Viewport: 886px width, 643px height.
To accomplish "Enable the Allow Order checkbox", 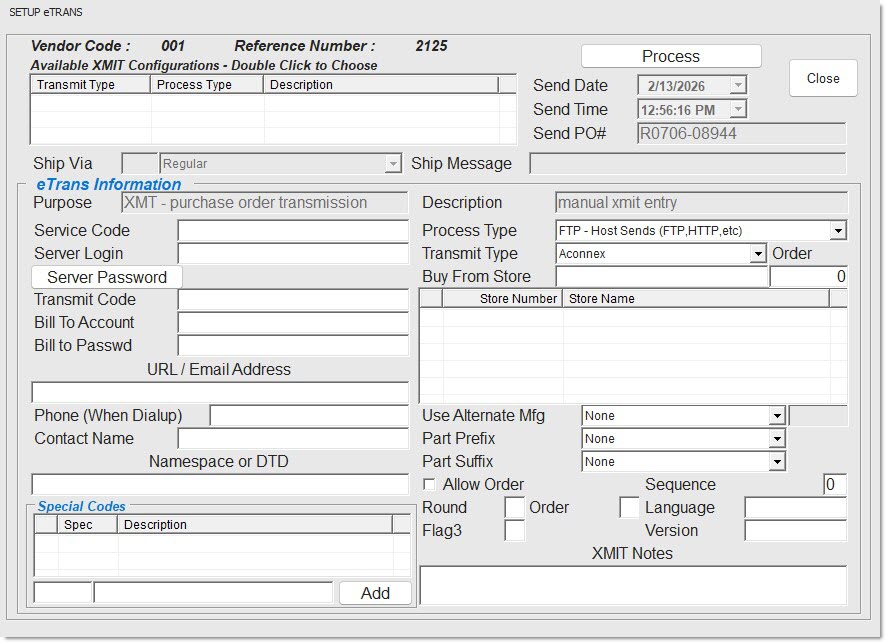I will tap(430, 485).
